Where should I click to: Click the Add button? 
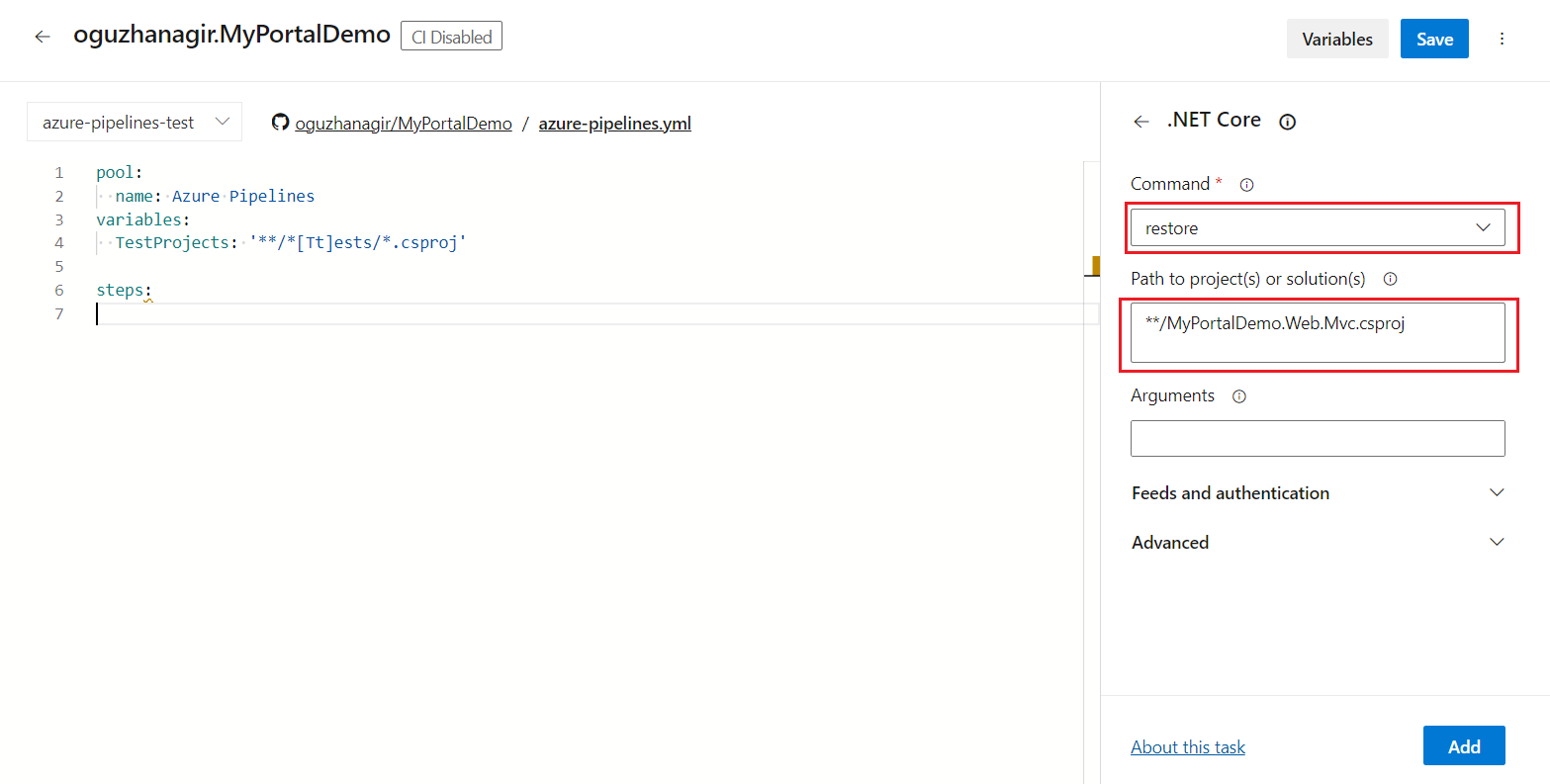(1464, 745)
